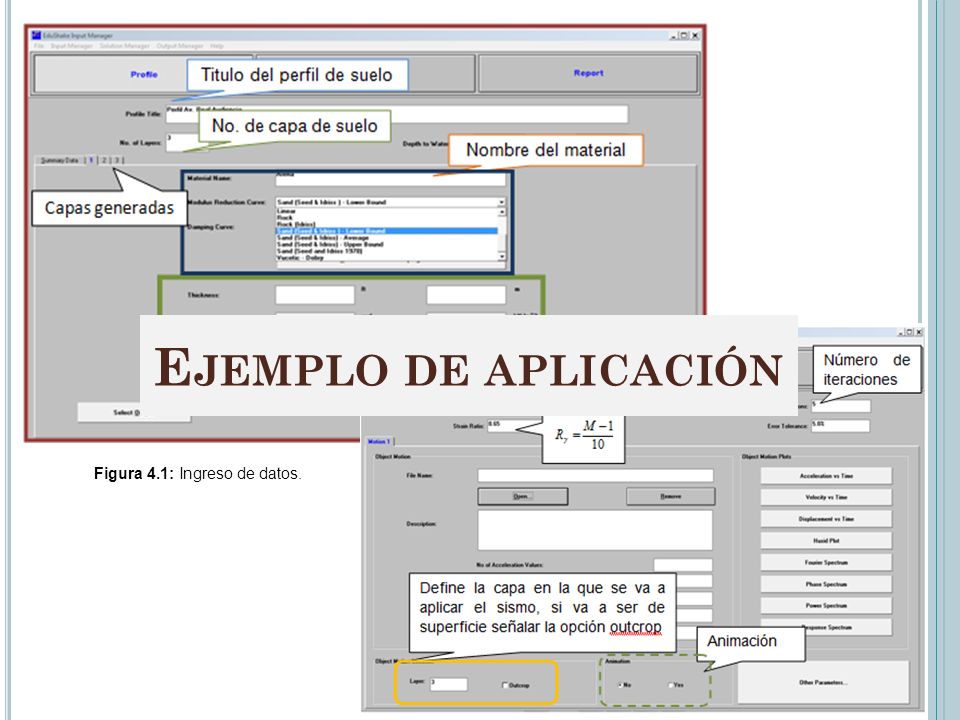Switch to the Summary Data tab

[x=59, y=160]
